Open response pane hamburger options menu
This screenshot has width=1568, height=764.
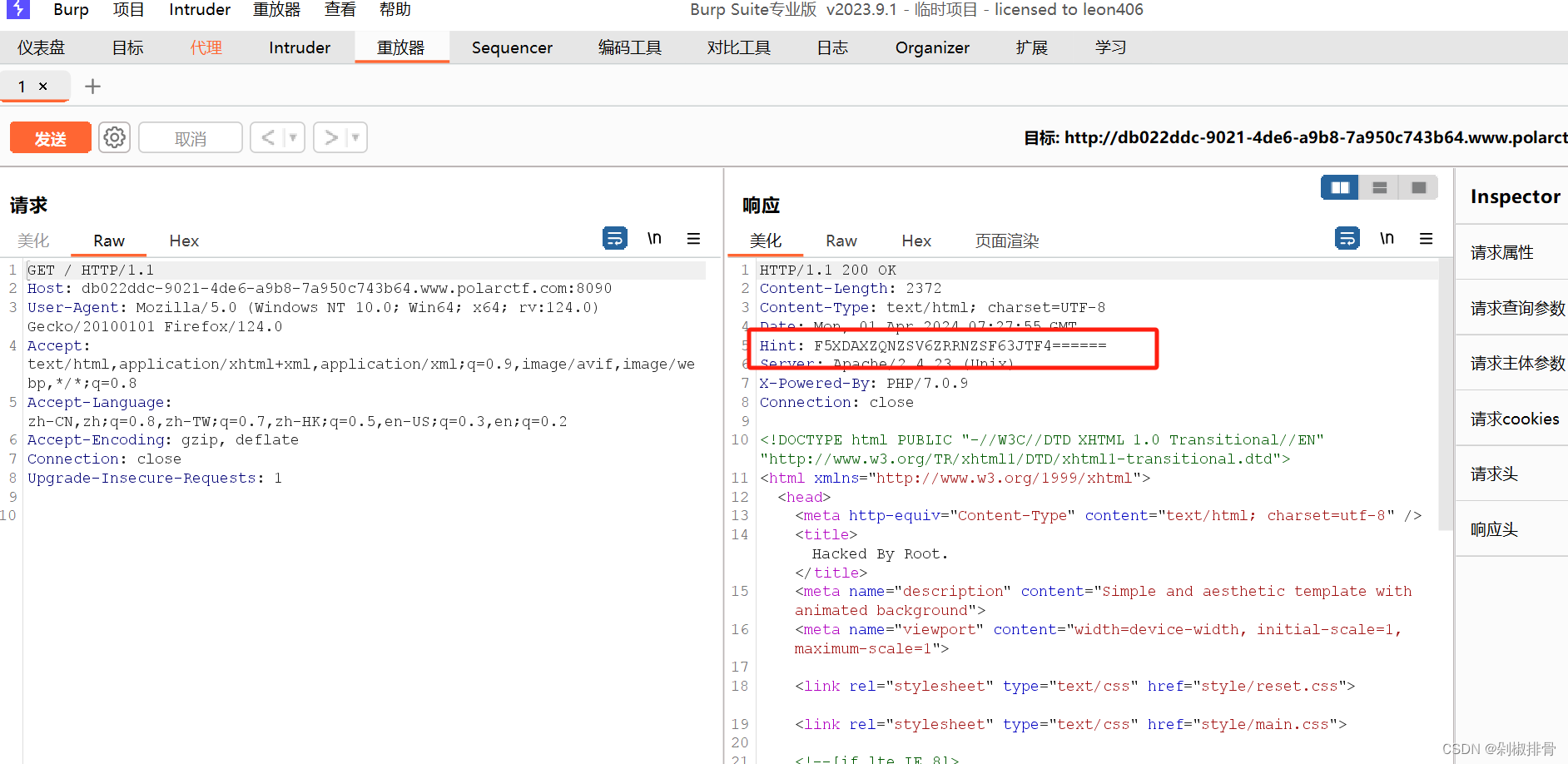[x=1426, y=239]
